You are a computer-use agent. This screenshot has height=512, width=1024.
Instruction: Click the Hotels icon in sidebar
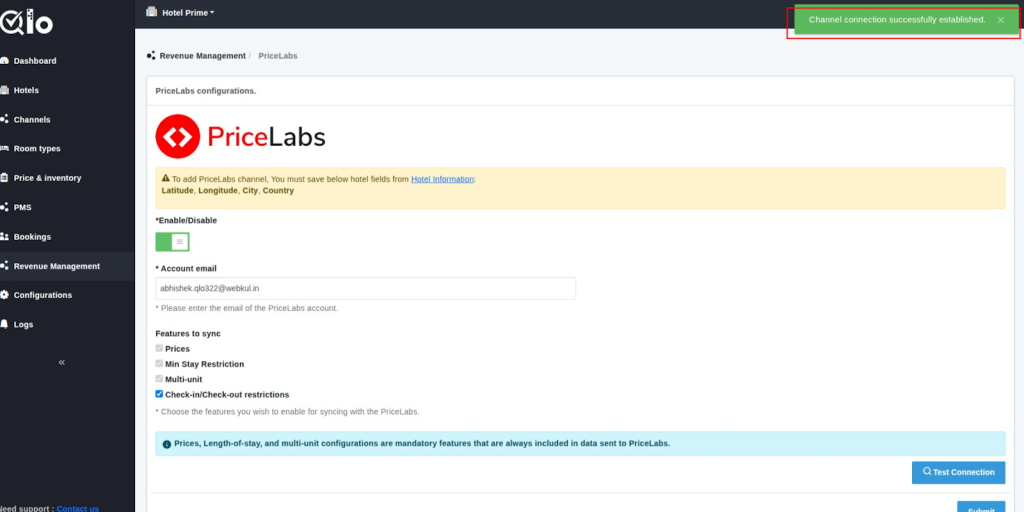click(5, 90)
